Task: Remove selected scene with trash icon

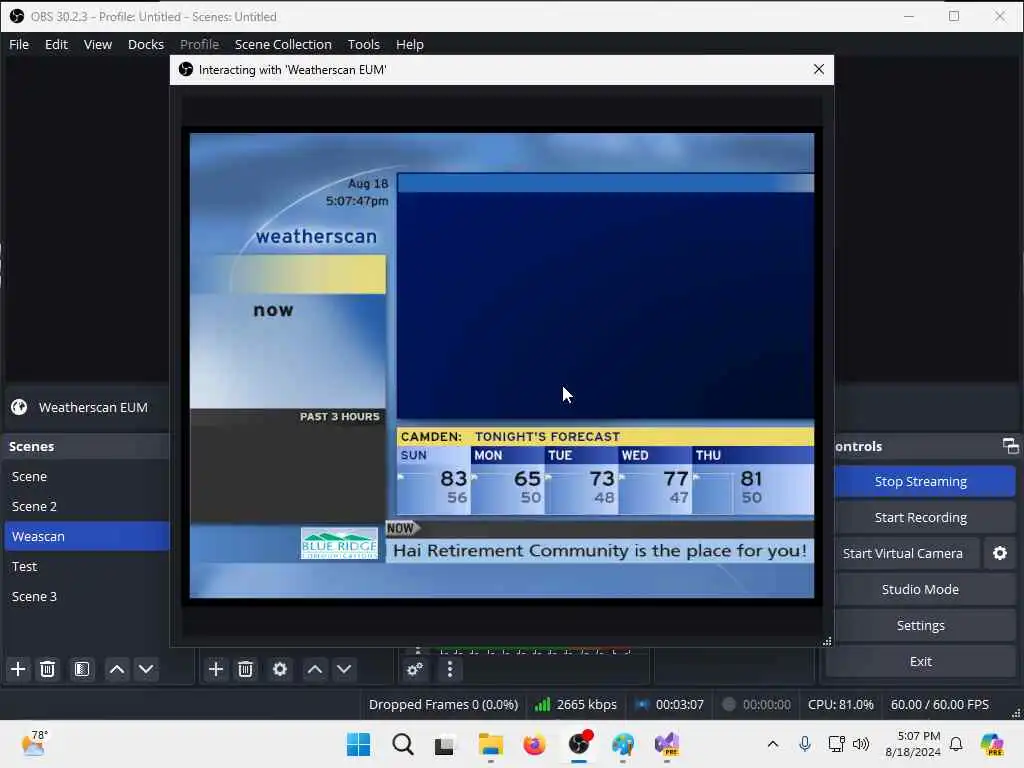Action: coord(47,669)
